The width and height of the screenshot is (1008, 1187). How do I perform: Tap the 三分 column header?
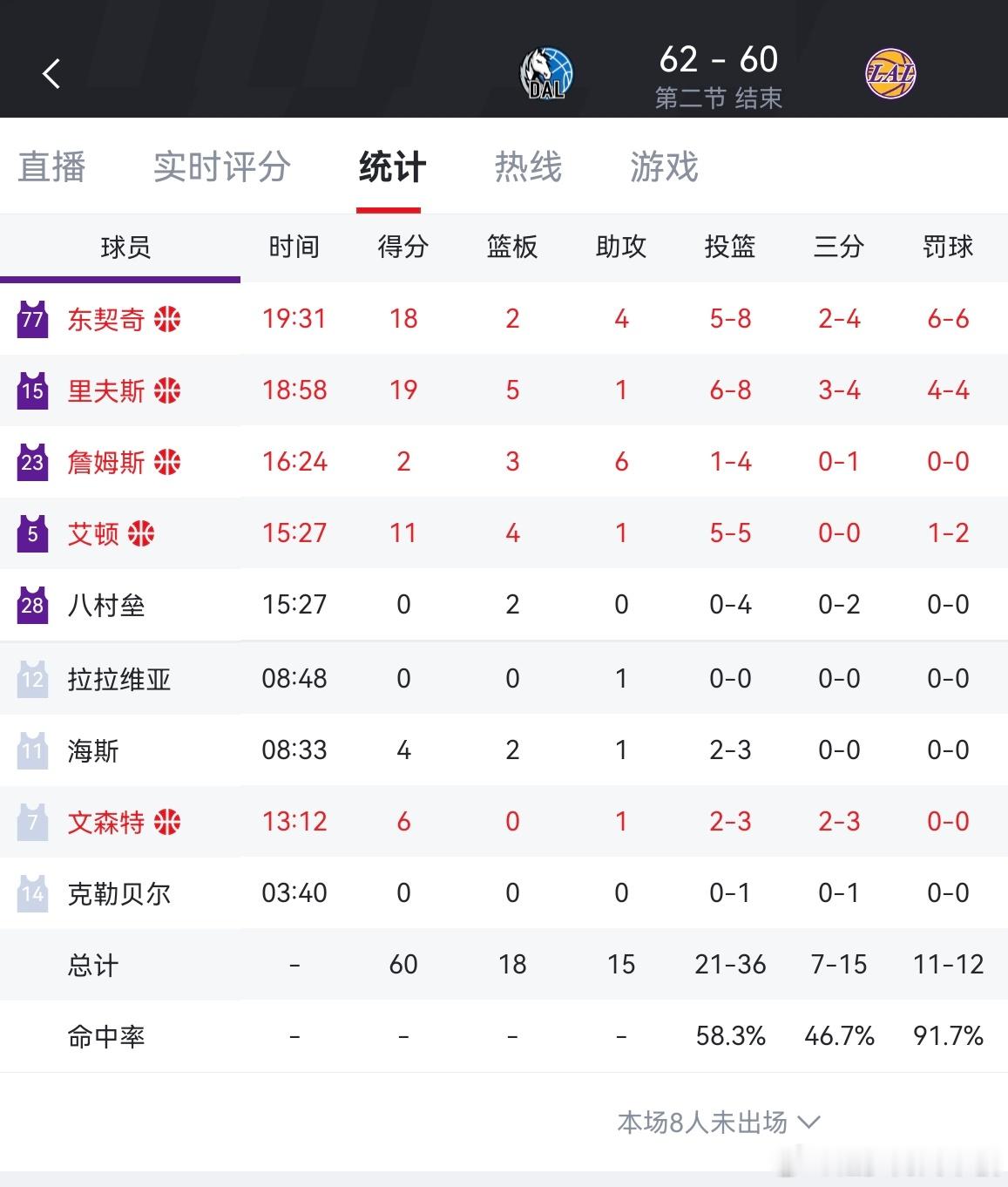(839, 247)
